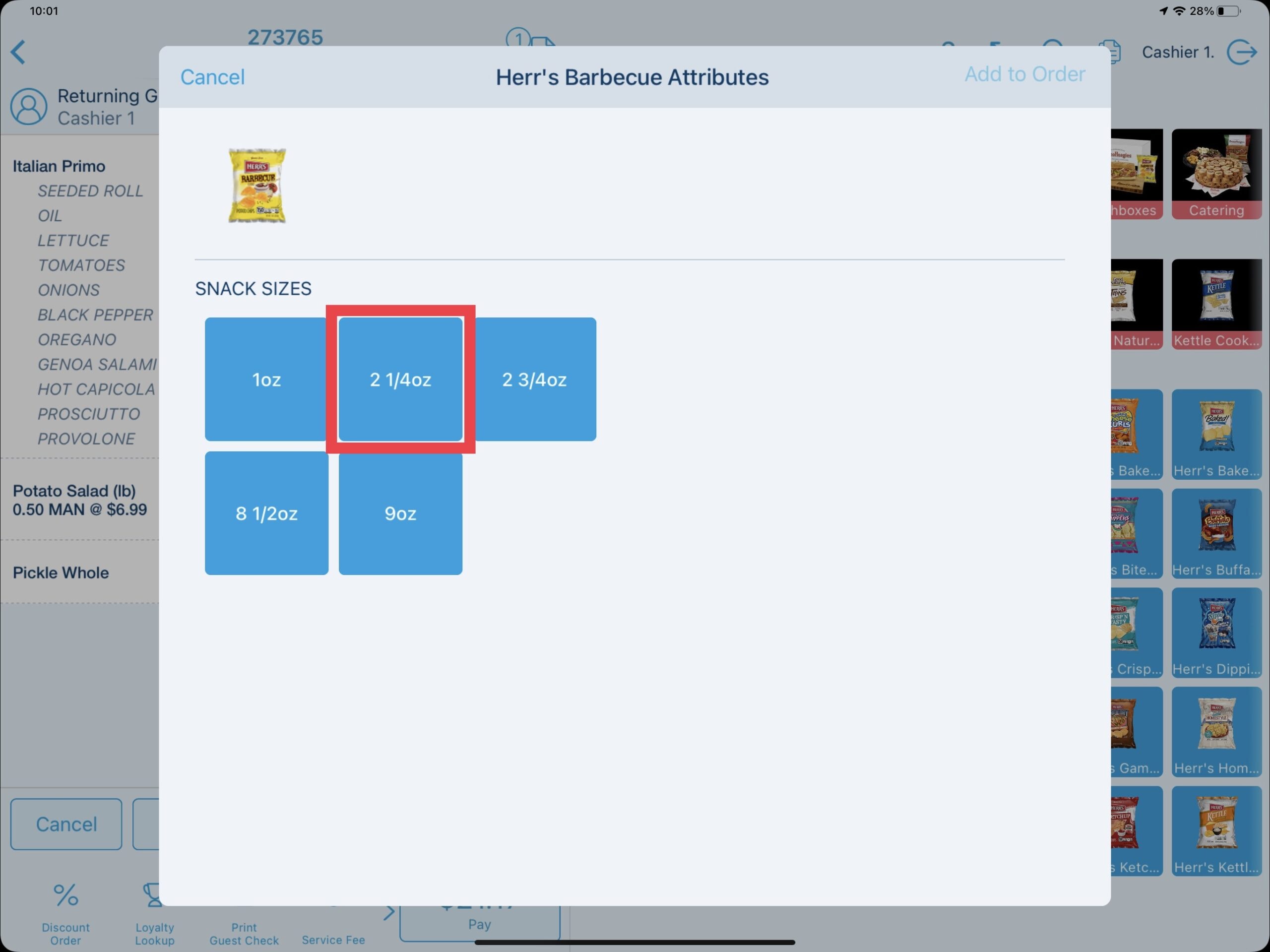Select the 9oz snack size

click(400, 513)
